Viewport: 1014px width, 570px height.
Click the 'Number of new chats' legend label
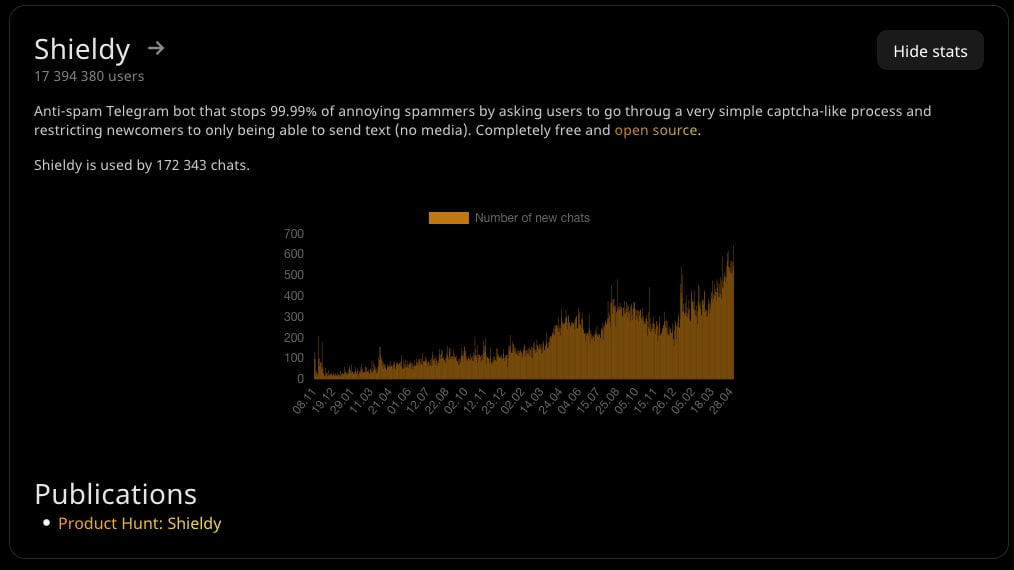click(532, 218)
